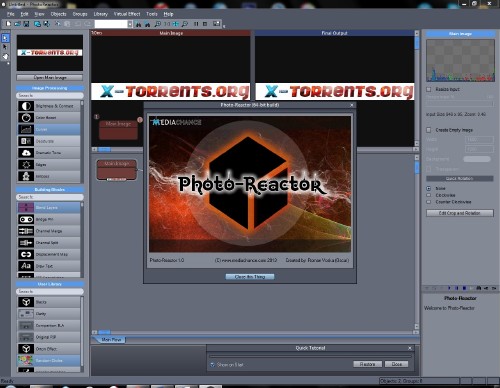Select the Channel Merge block icon
The height and width of the screenshot is (388, 500).
(26, 231)
